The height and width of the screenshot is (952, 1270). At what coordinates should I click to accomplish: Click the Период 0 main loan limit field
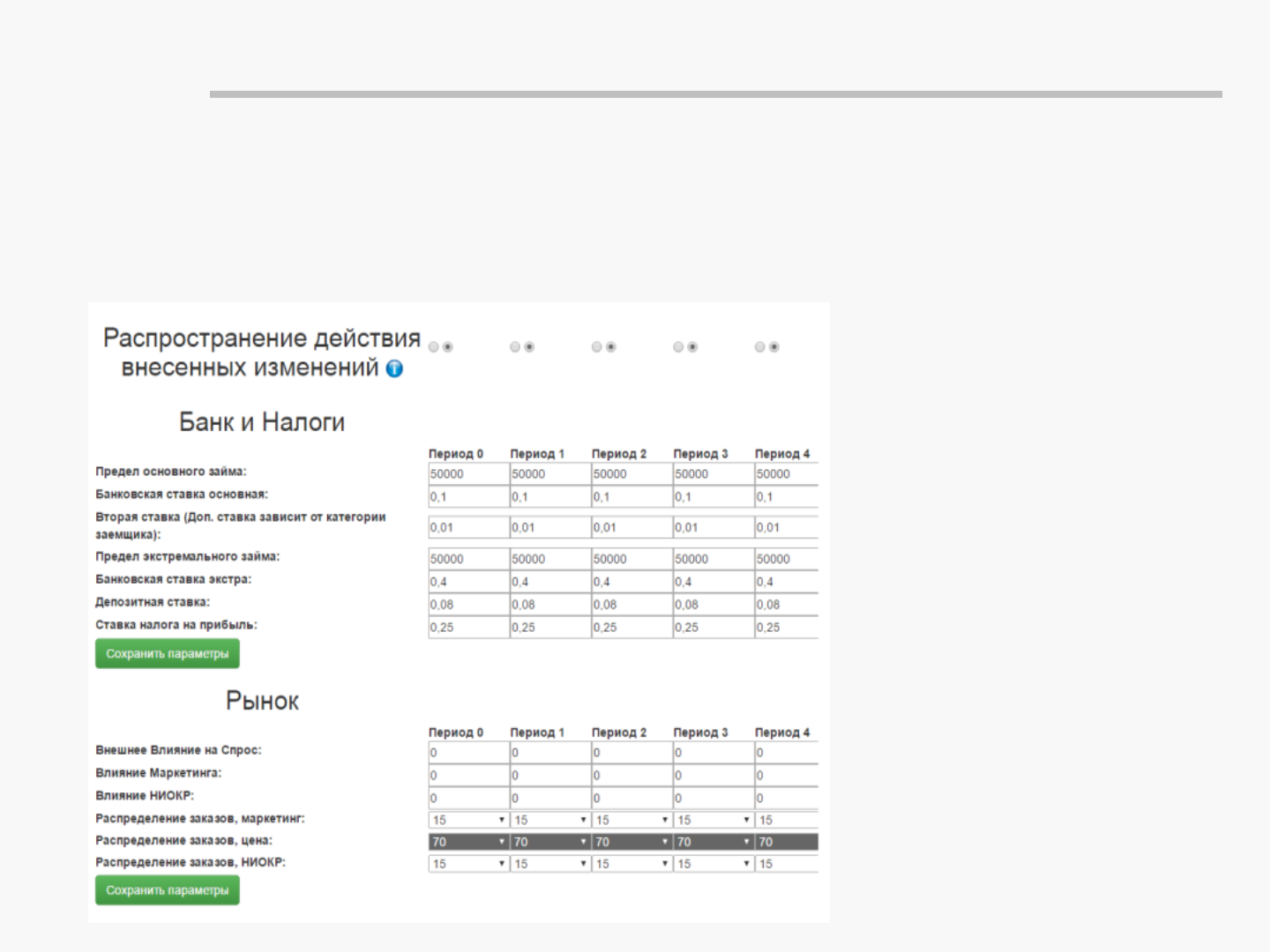[x=468, y=474]
